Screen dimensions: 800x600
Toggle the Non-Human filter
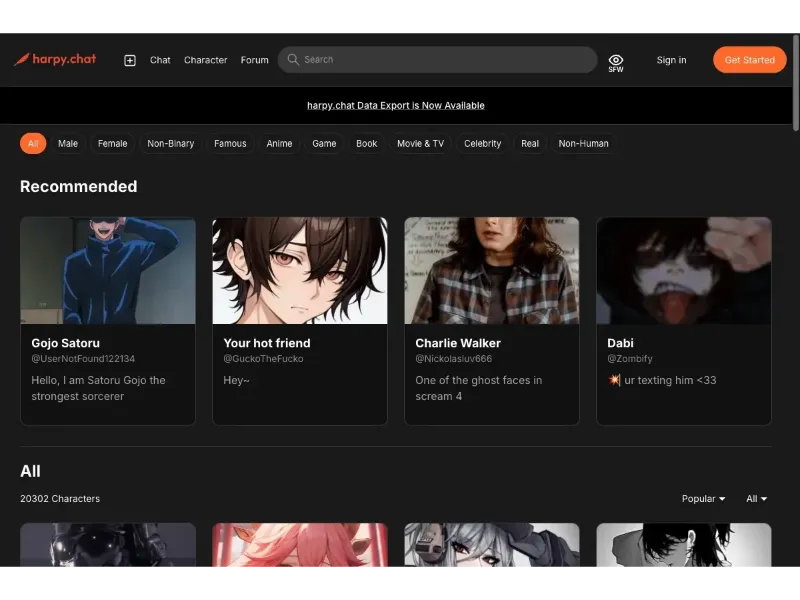click(583, 143)
